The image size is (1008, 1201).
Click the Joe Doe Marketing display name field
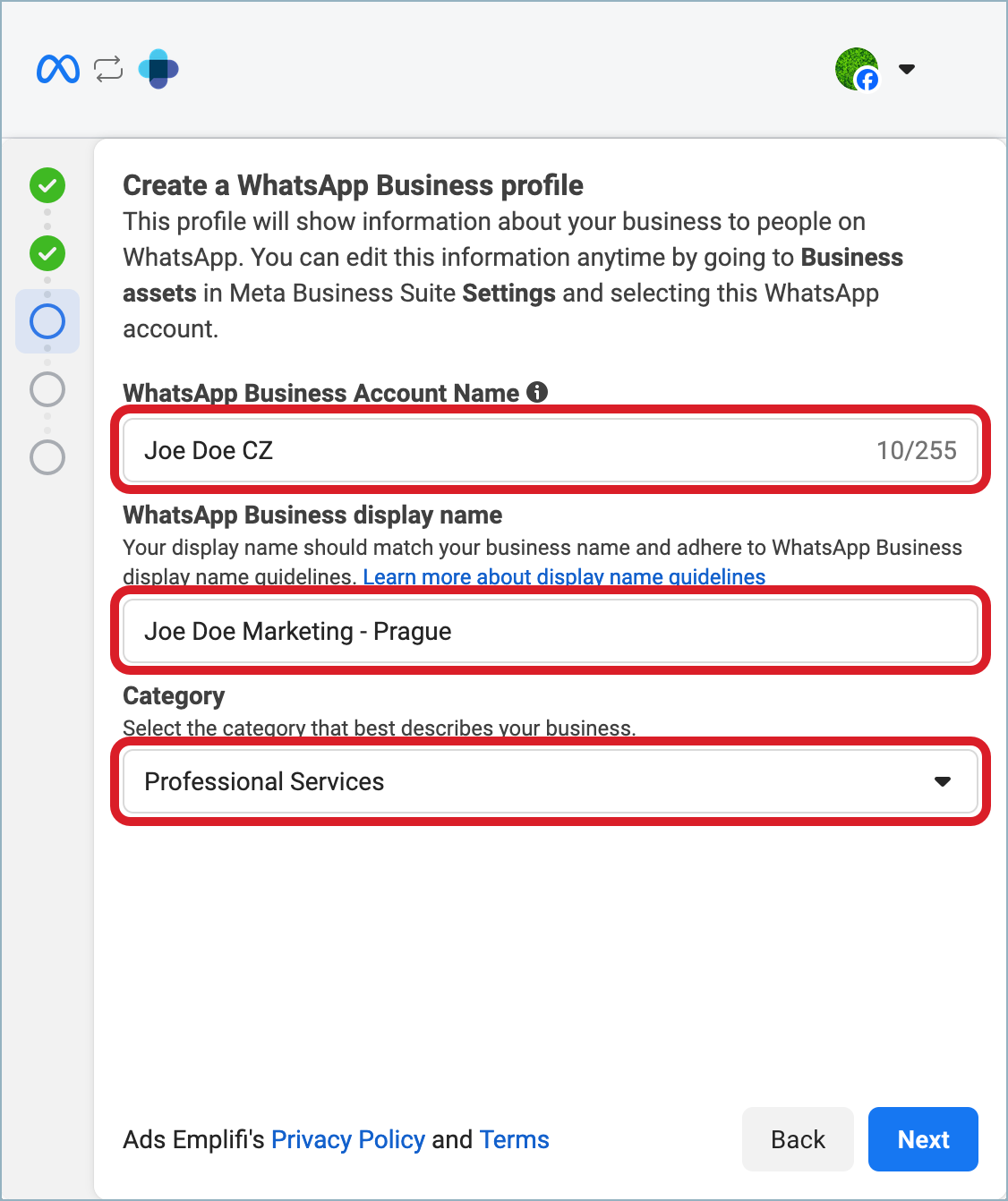pos(550,631)
